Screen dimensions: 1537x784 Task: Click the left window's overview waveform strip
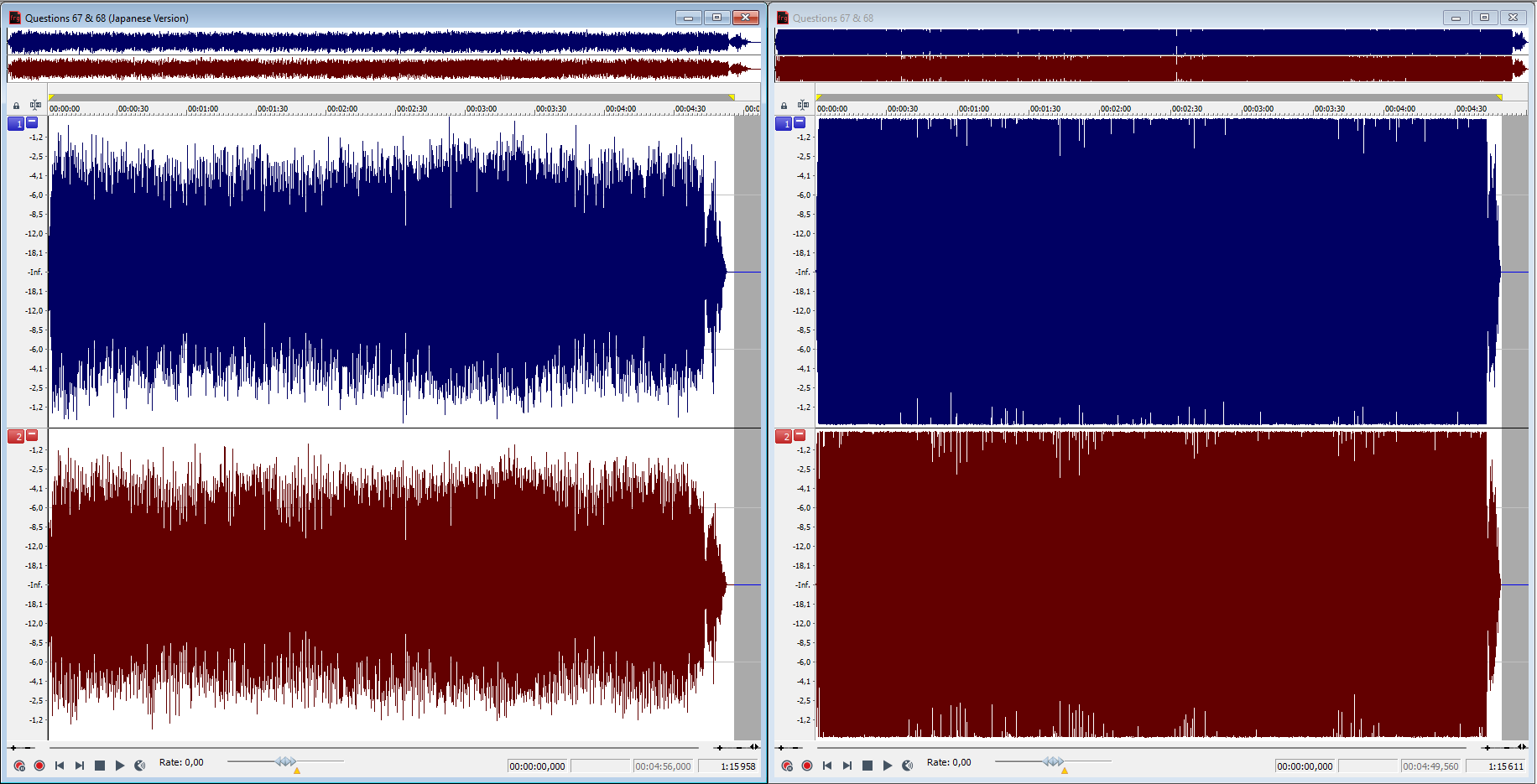coord(369,55)
